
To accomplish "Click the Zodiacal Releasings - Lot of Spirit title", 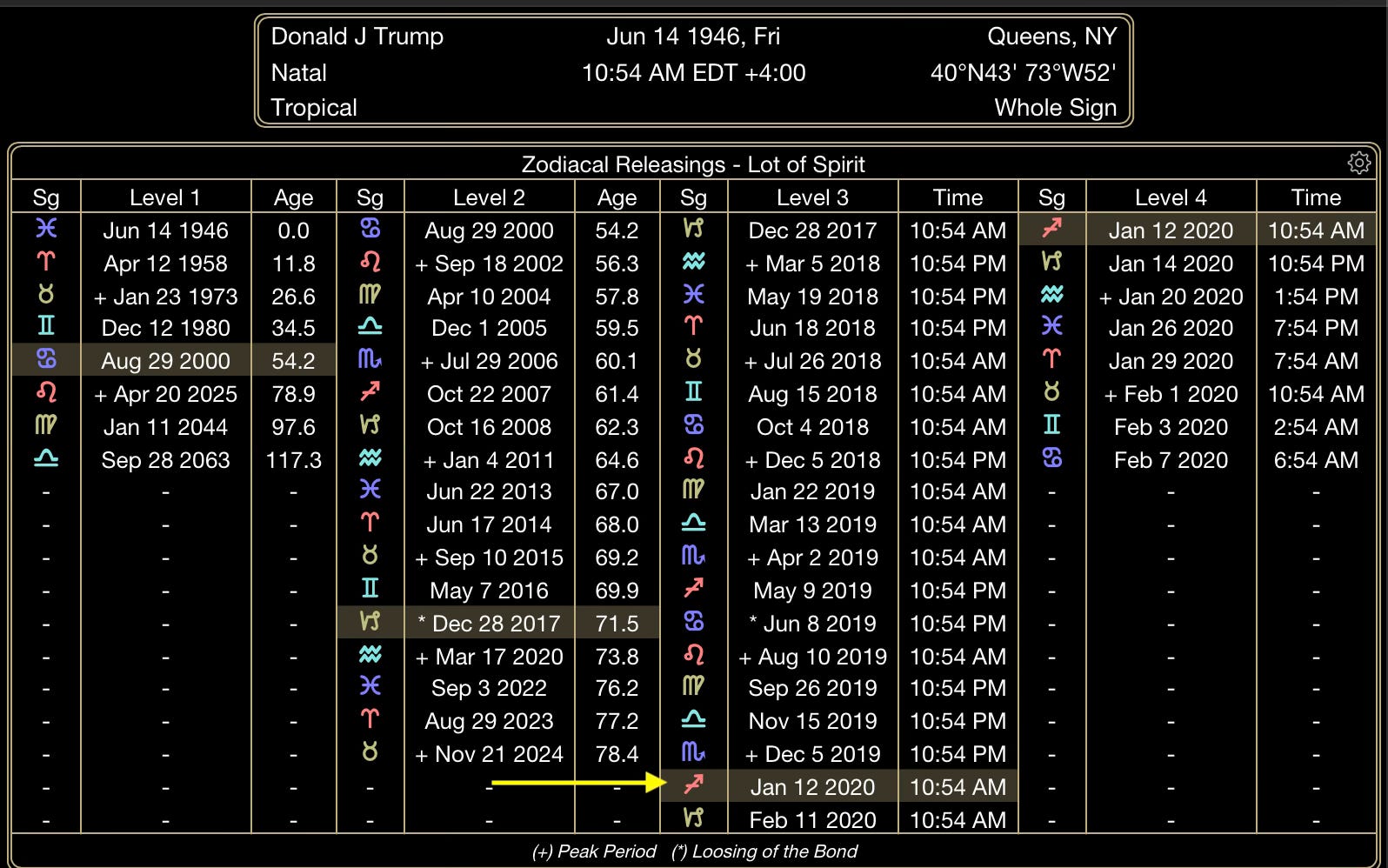I will click(693, 164).
